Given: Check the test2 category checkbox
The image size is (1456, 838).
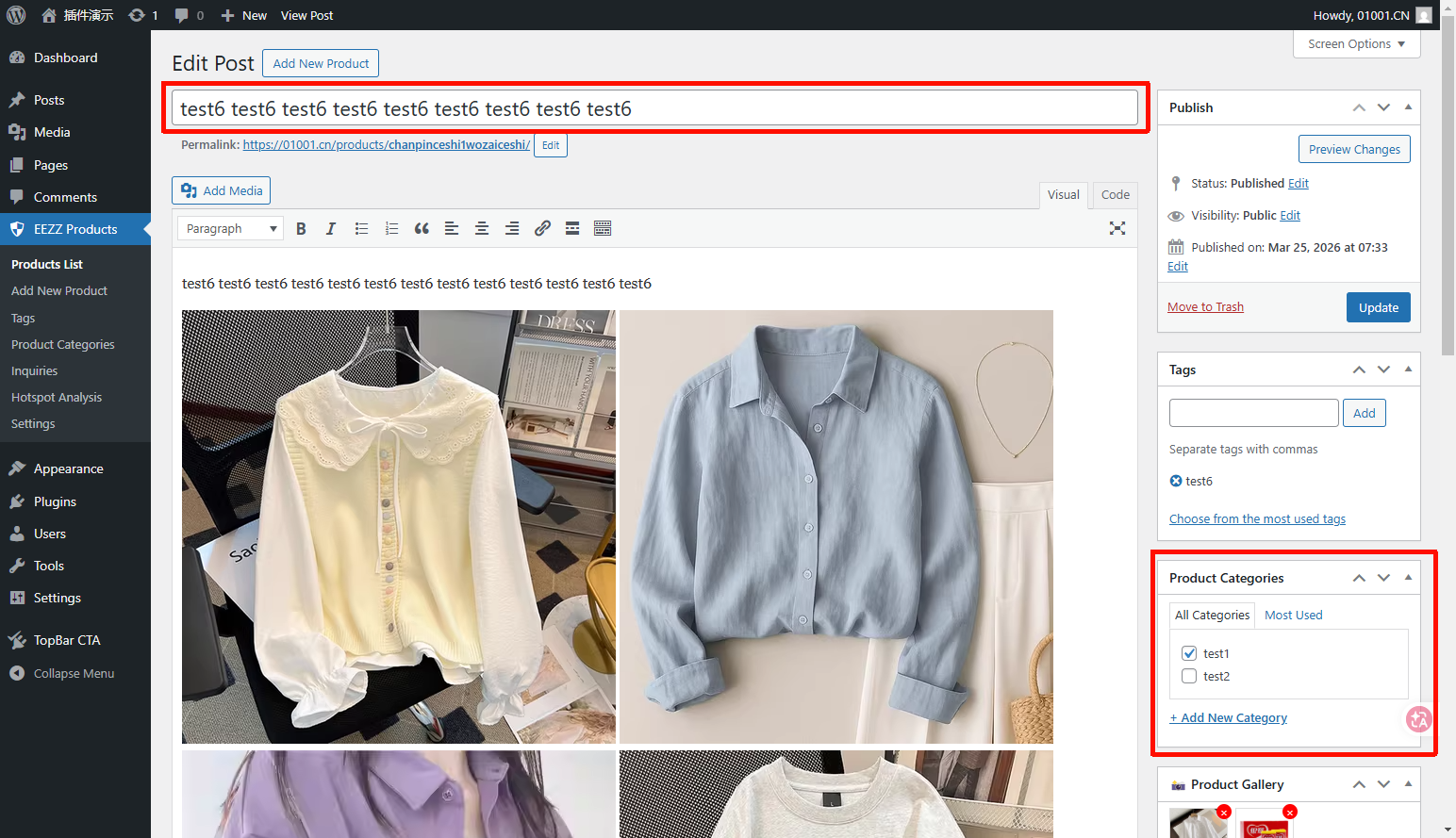Looking at the screenshot, I should point(1189,676).
